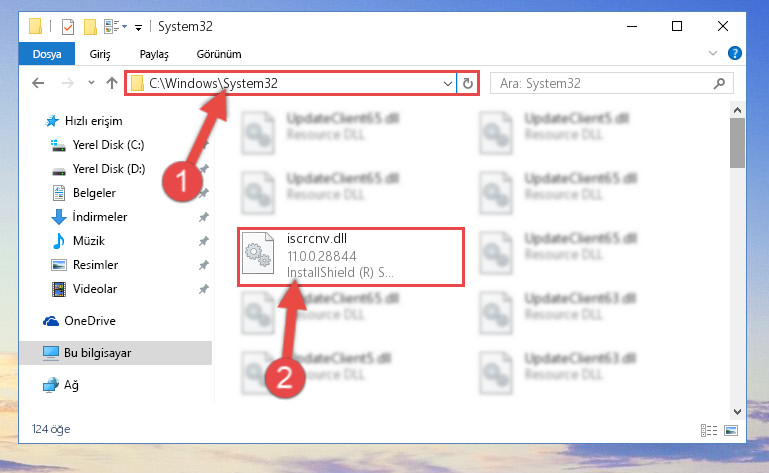This screenshot has width=769, height=473.
Task: Switch to large icons view
Action: coord(731,430)
